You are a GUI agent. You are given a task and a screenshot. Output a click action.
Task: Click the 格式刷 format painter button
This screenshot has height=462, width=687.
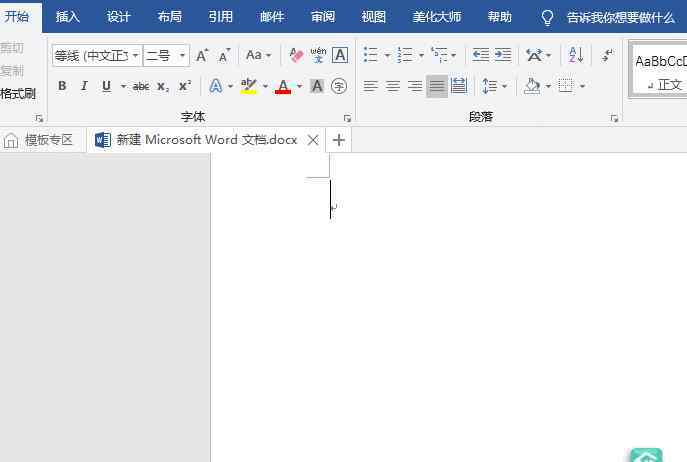(x=18, y=94)
